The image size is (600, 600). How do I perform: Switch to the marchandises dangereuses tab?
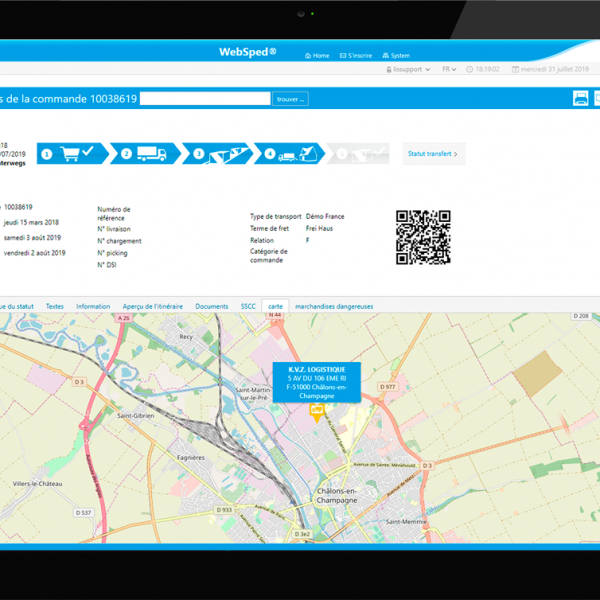pos(334,306)
